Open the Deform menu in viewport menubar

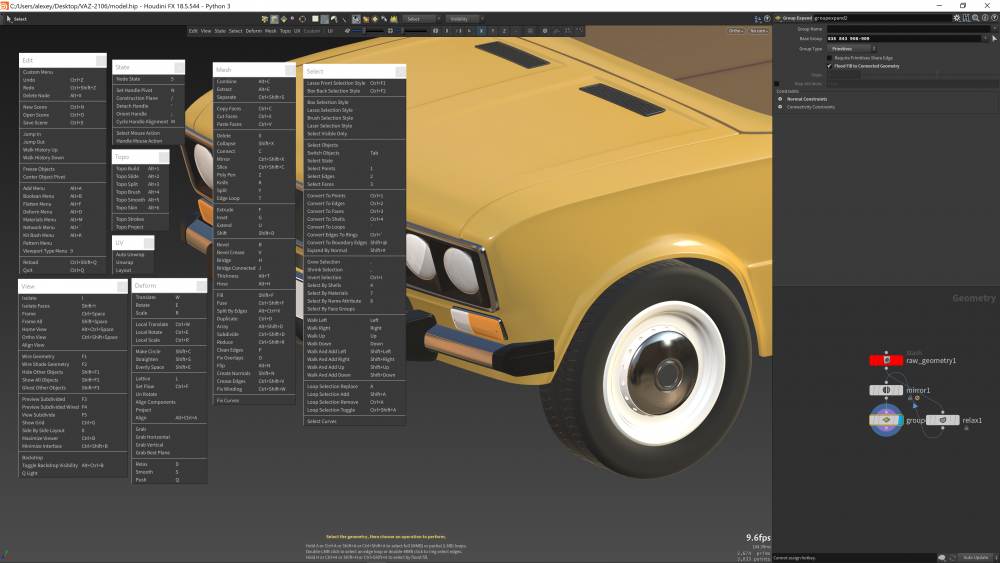click(254, 31)
